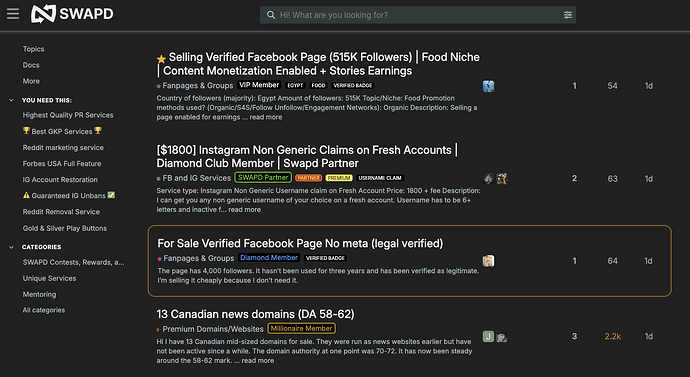Viewport: 690px width, 377px height.
Task: Click FB and IG Services category label
Action: pos(194,178)
